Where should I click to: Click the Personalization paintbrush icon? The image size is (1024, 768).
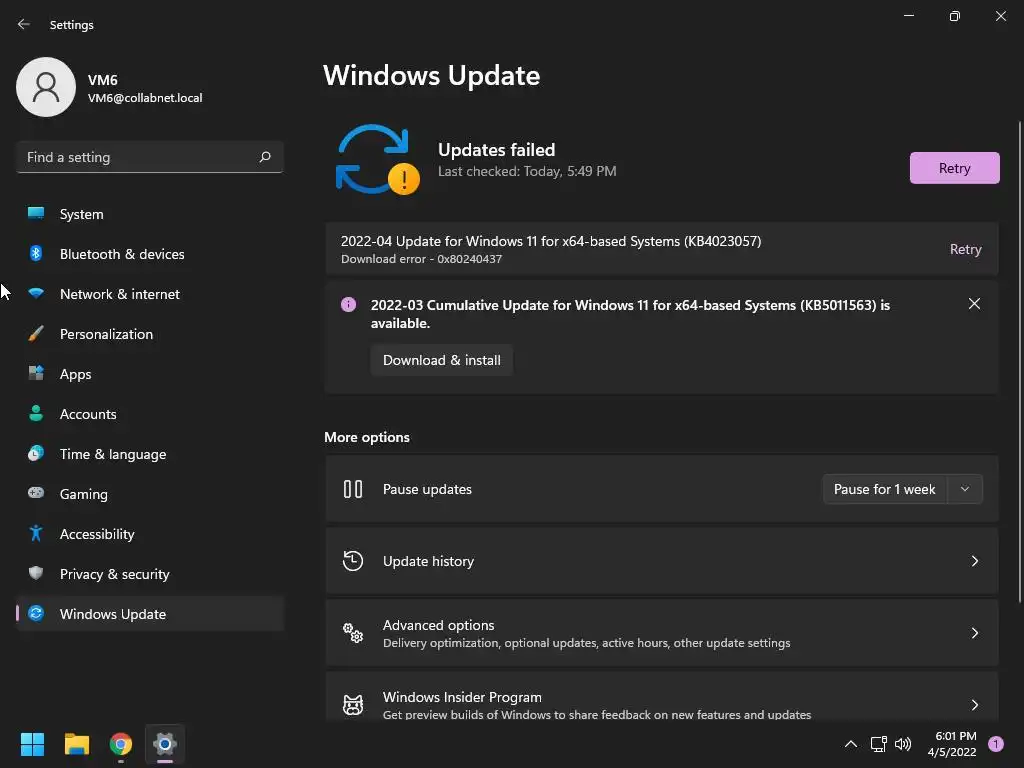click(x=36, y=334)
